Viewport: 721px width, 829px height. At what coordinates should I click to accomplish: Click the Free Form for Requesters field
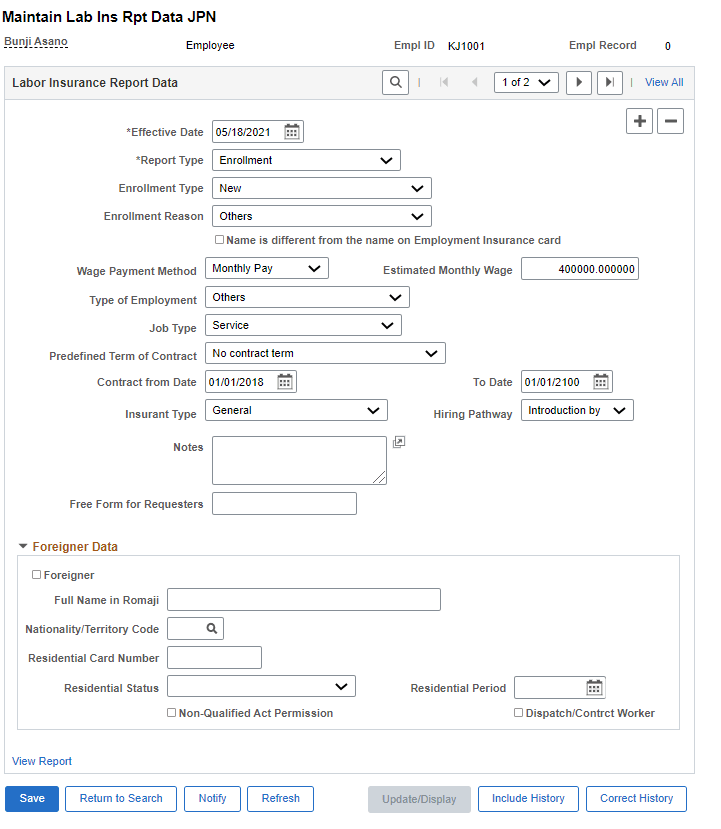284,503
